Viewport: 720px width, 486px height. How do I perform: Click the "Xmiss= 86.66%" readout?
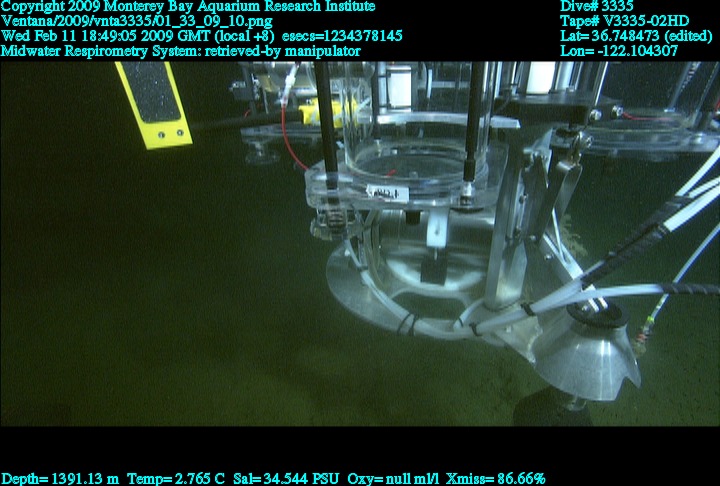(495, 479)
